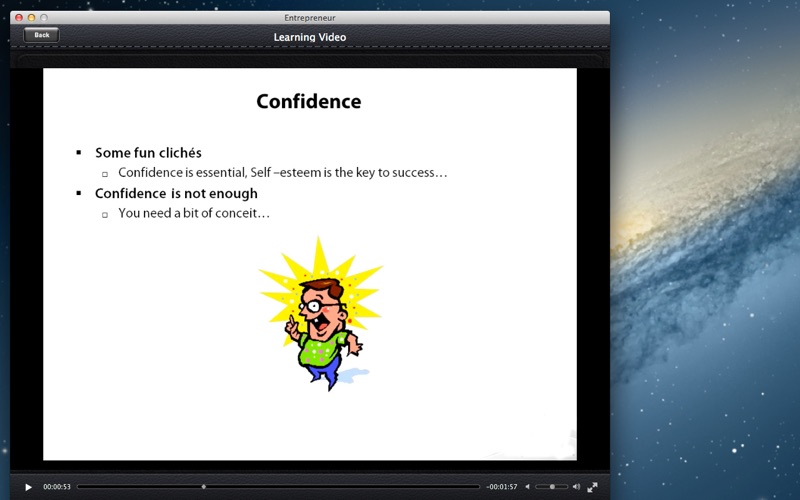
Task: Go back using the Back button
Action: (41, 35)
